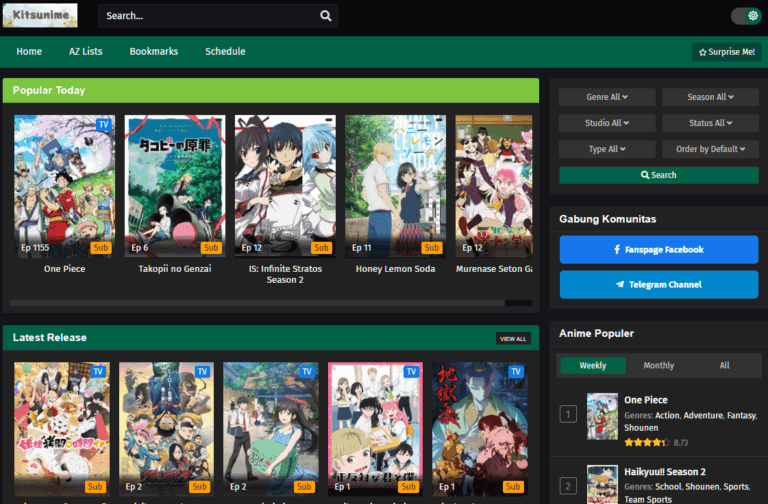Open the first Latest Release poster with sheep

point(62,429)
